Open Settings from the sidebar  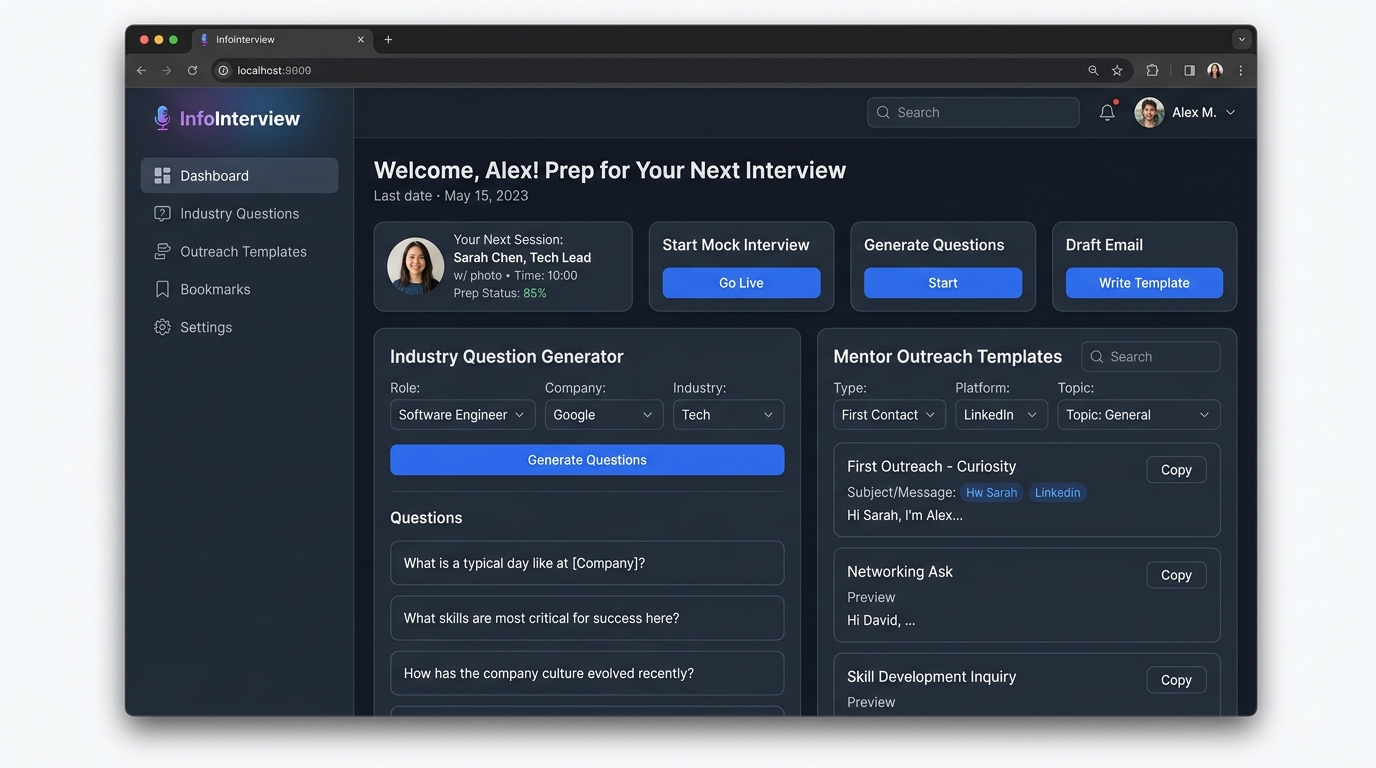(x=239, y=327)
